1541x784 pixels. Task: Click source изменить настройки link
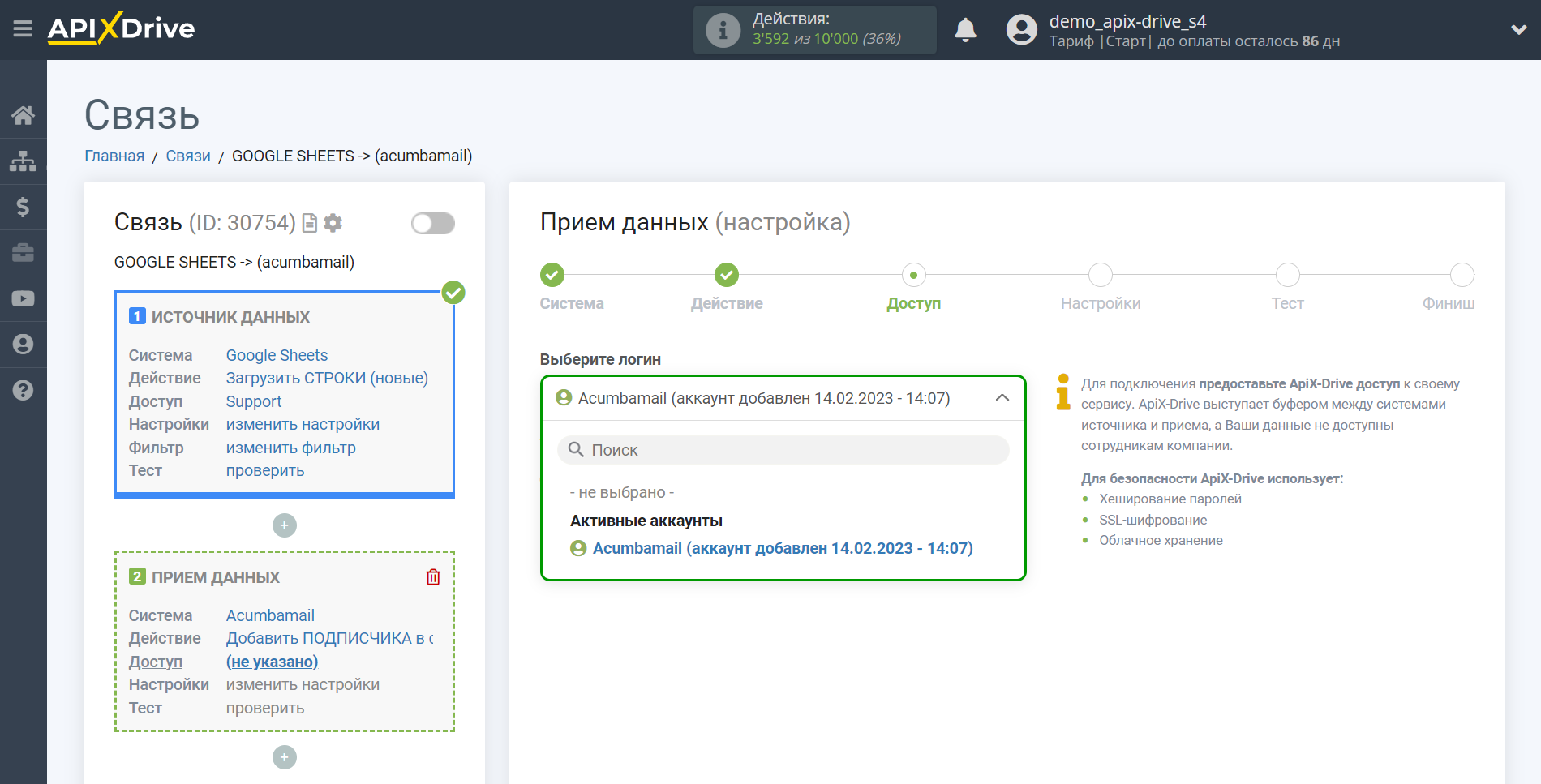click(303, 424)
